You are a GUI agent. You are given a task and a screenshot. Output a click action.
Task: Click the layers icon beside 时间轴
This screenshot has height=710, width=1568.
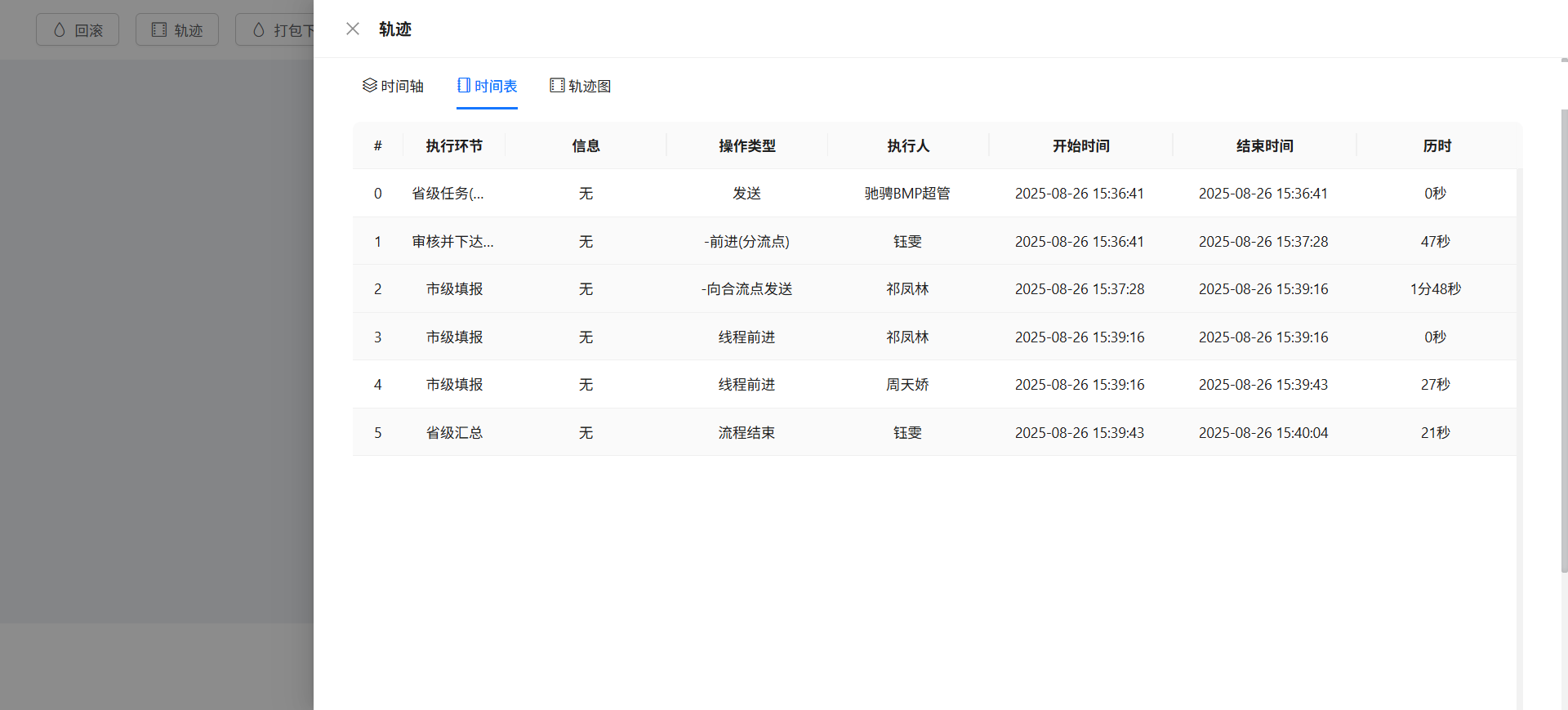click(370, 85)
